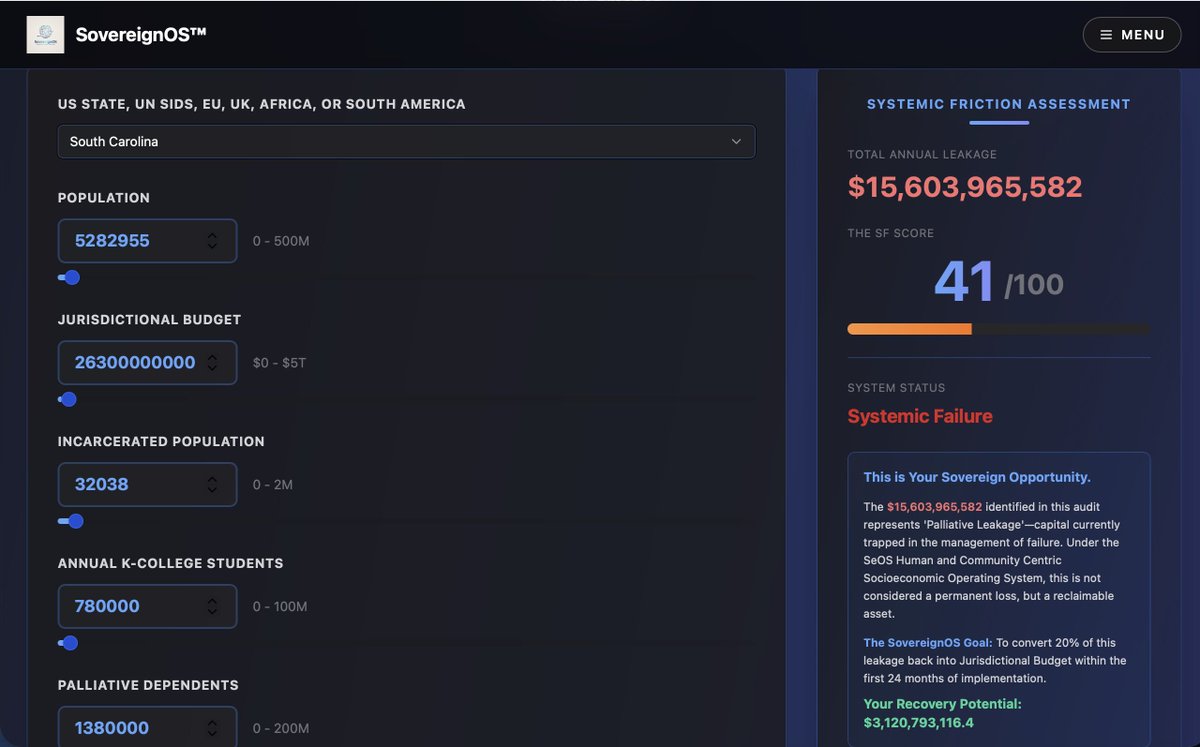Click the "0 - 500M" range hint

(281, 241)
